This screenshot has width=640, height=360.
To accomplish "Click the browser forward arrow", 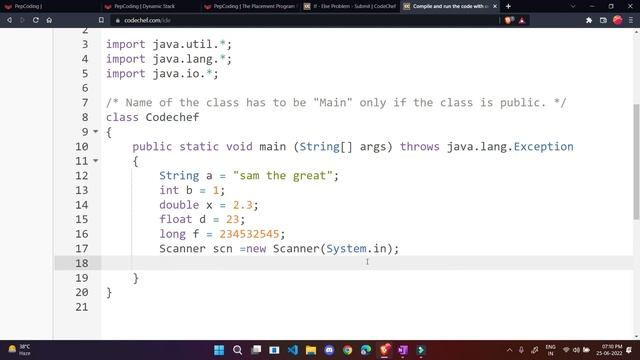I will (22, 20).
